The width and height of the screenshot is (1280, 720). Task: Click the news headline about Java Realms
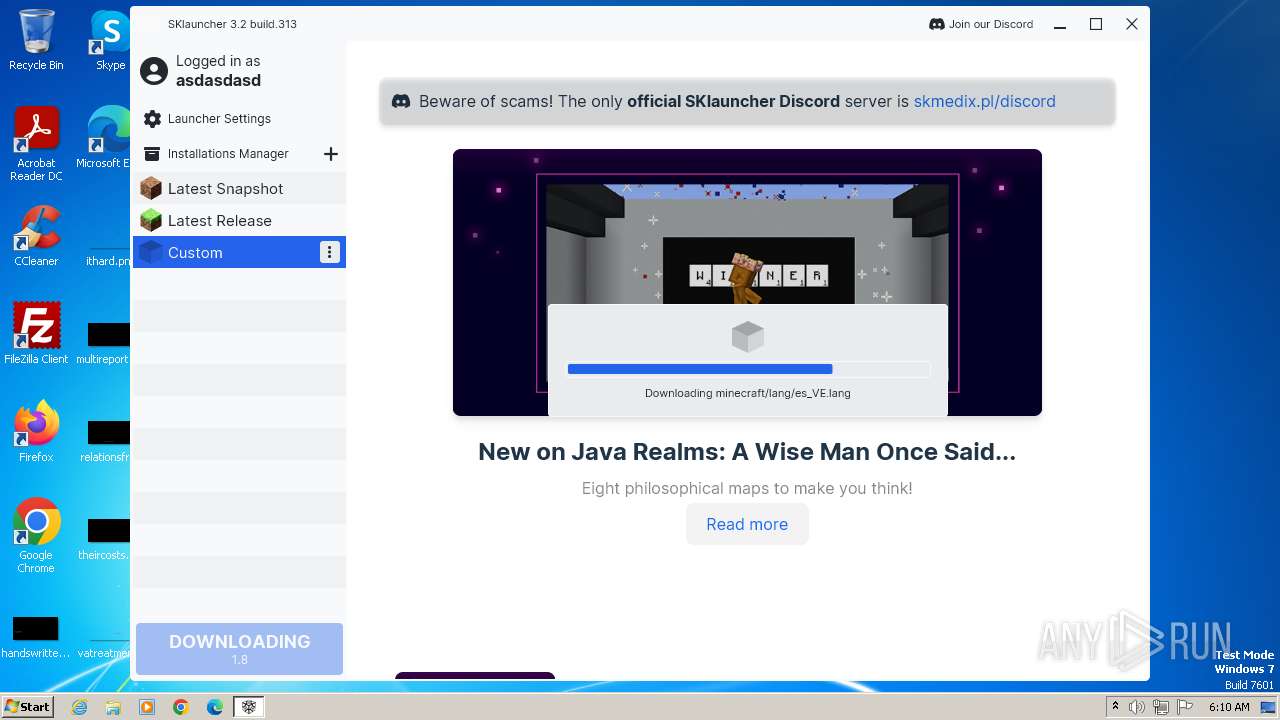(747, 452)
